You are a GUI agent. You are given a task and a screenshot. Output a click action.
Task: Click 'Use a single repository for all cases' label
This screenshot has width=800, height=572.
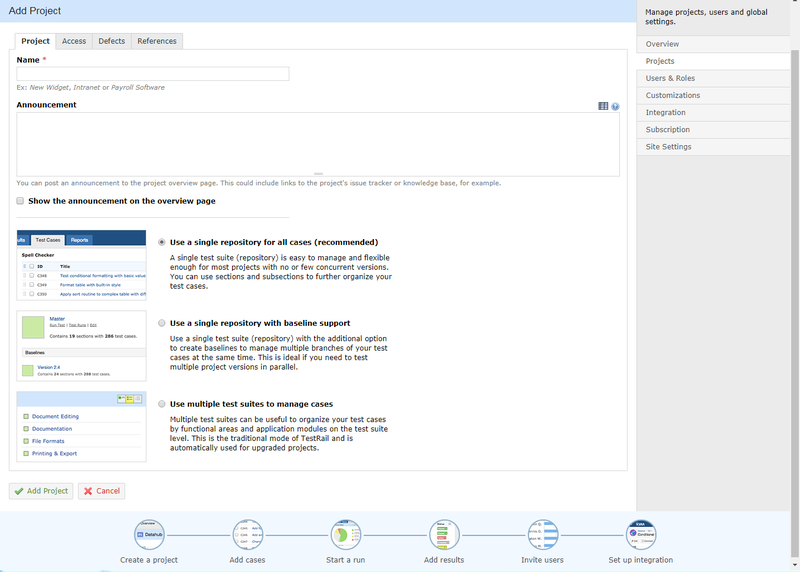[274, 242]
